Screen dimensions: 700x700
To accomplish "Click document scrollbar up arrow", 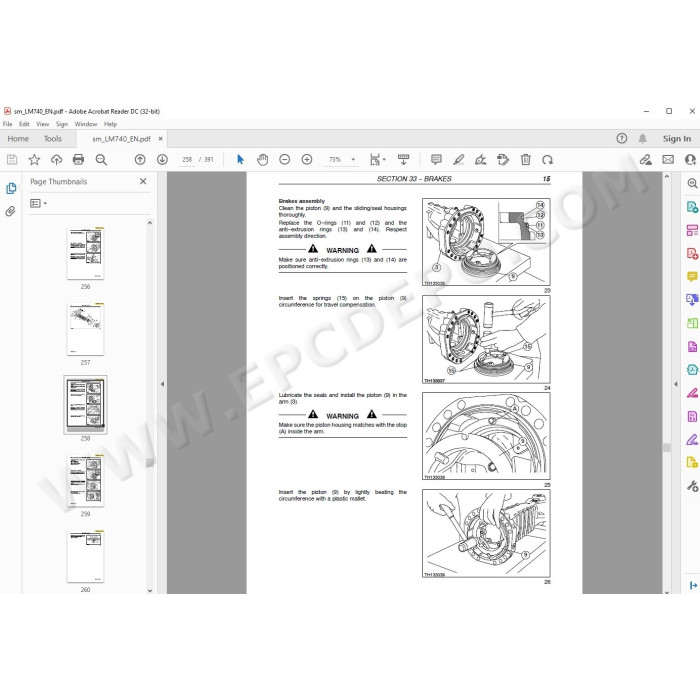I will click(667, 177).
